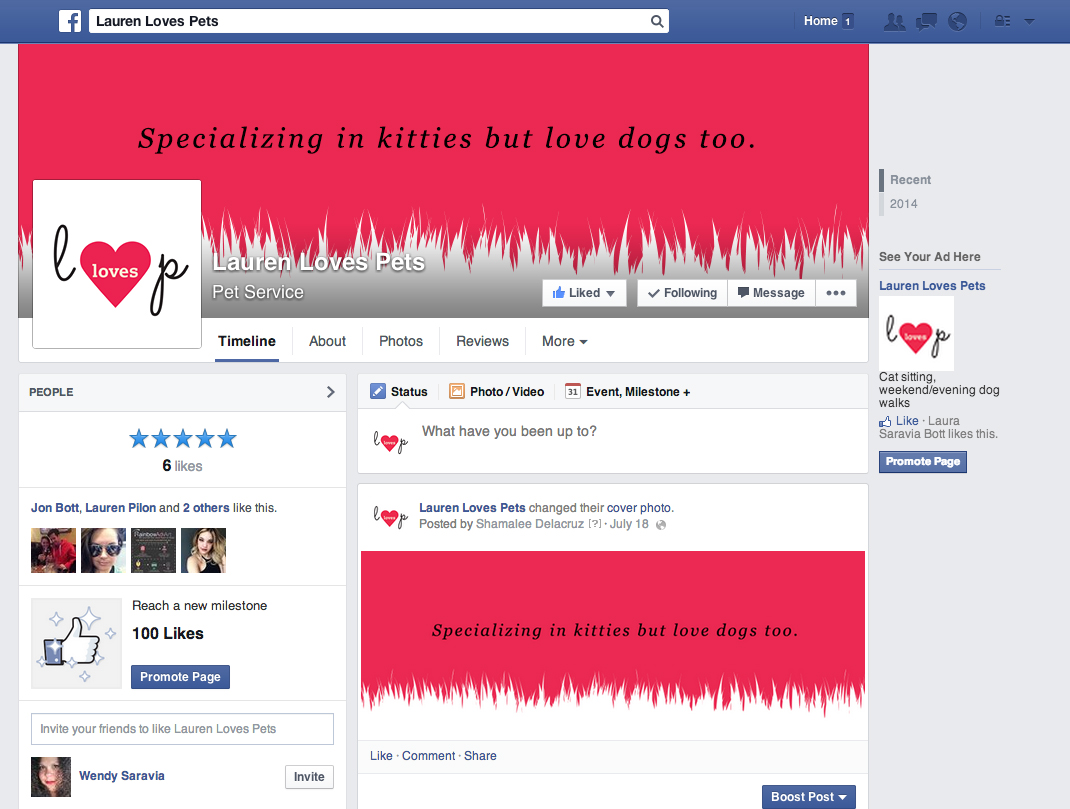
Task: Open the Liked dropdown button
Action: 584,293
